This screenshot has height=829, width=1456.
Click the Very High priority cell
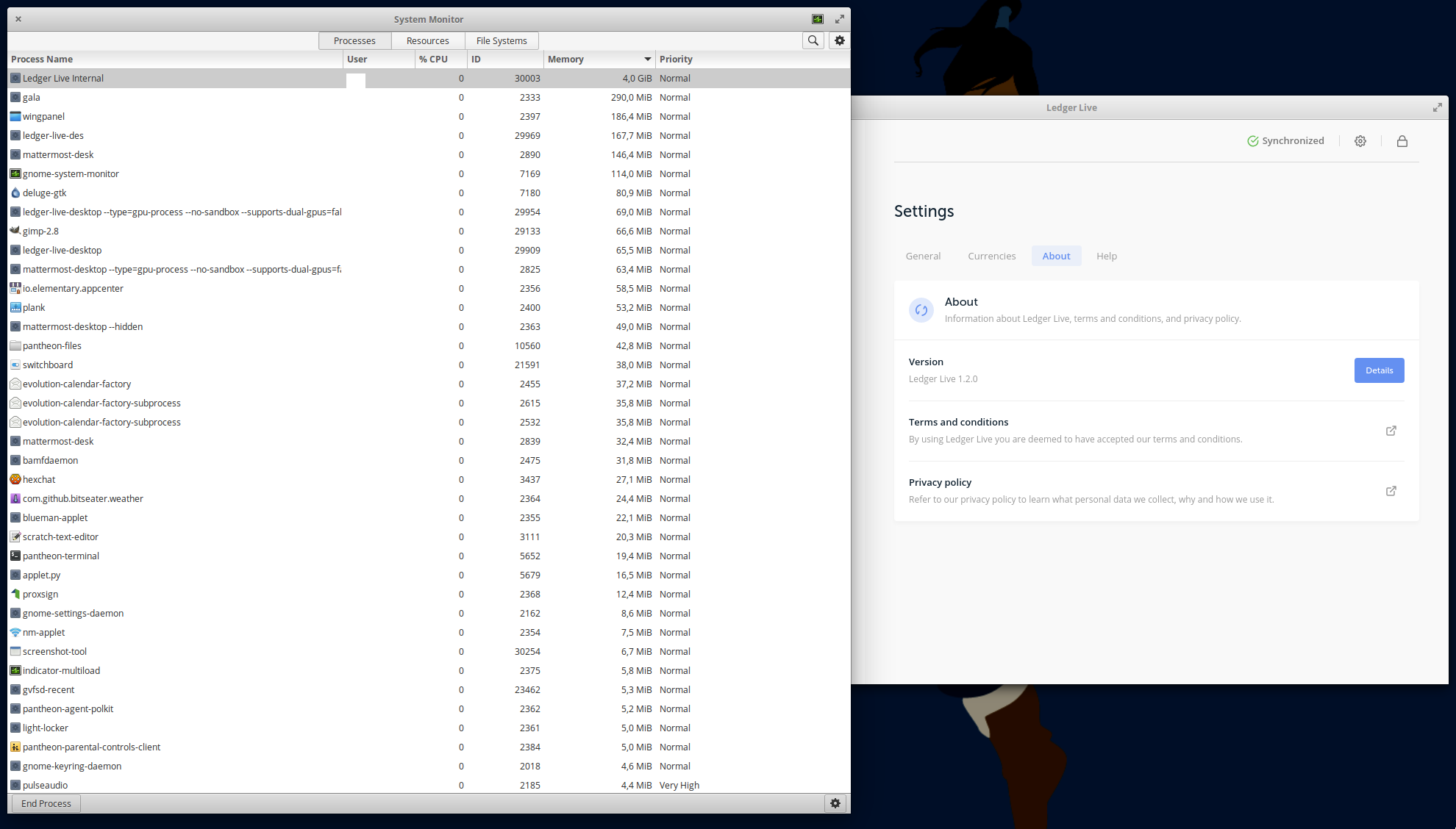click(x=679, y=785)
